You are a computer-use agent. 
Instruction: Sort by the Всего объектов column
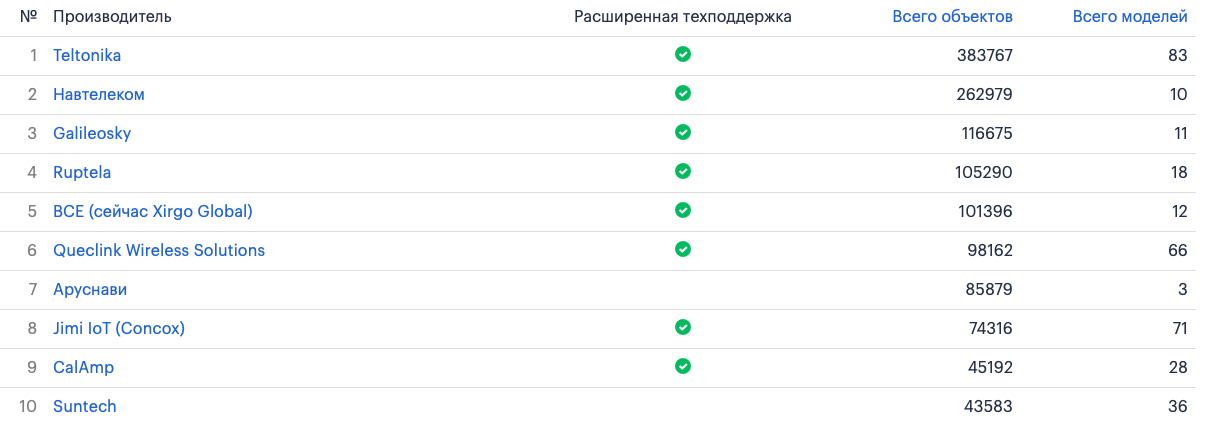point(952,17)
